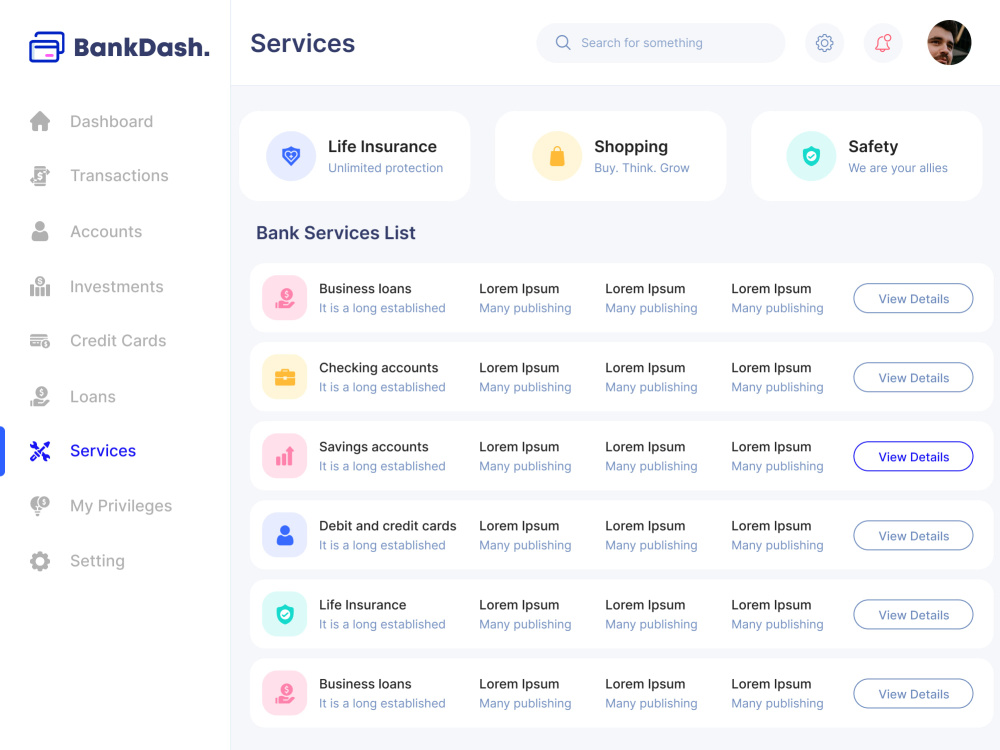Go to Dashboard menu item

tap(112, 121)
